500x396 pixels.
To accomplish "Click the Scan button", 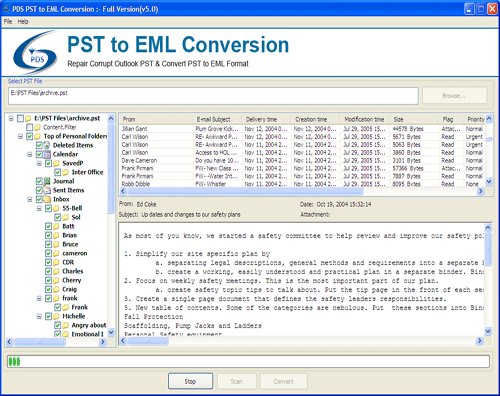I will tap(237, 381).
